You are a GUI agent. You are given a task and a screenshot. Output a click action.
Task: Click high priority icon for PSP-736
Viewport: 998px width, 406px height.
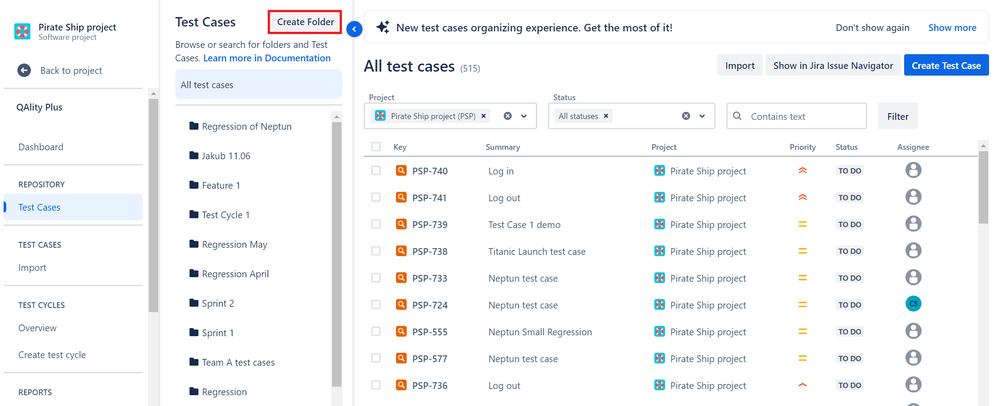(x=803, y=385)
